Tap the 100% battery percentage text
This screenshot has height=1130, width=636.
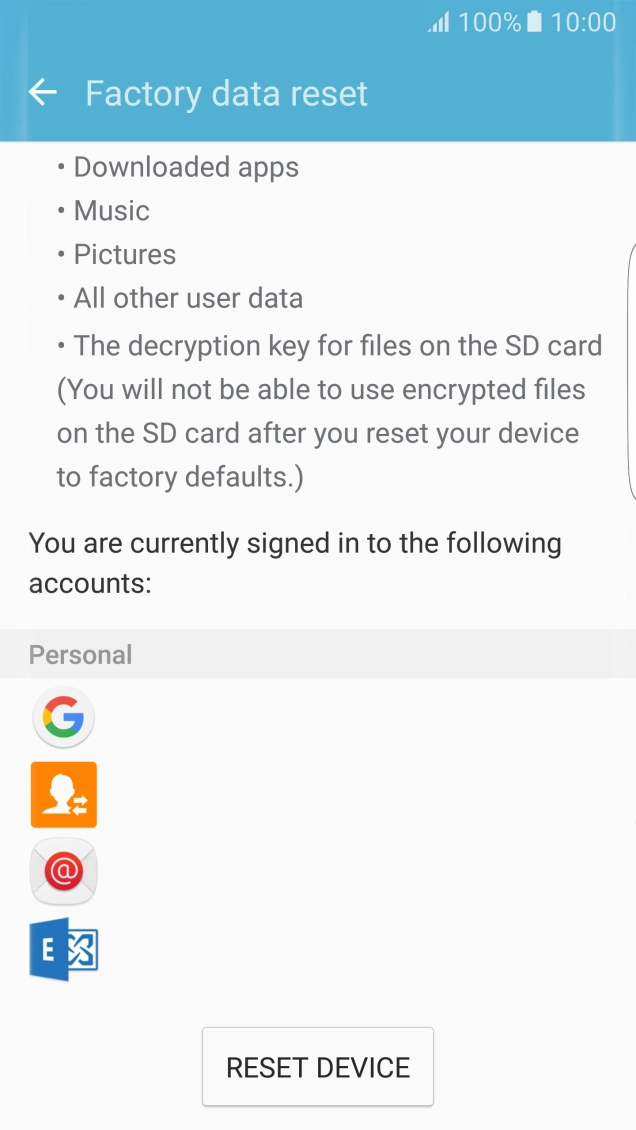point(489,22)
